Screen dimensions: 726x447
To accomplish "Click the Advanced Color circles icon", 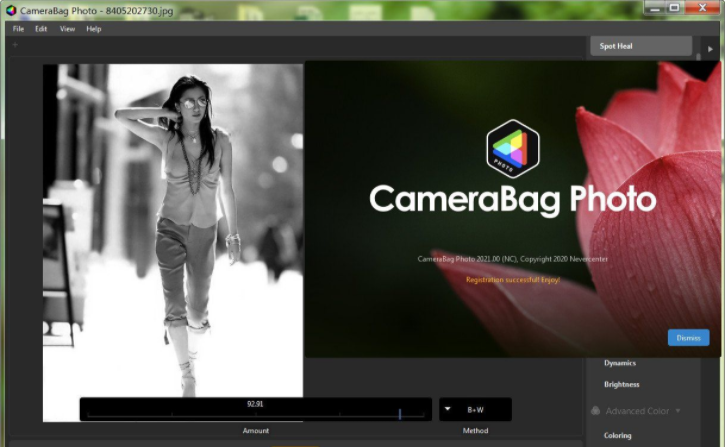I will point(595,410).
